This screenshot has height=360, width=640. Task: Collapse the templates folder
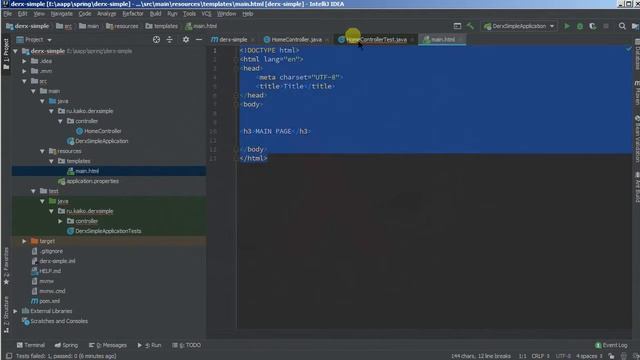point(51,161)
